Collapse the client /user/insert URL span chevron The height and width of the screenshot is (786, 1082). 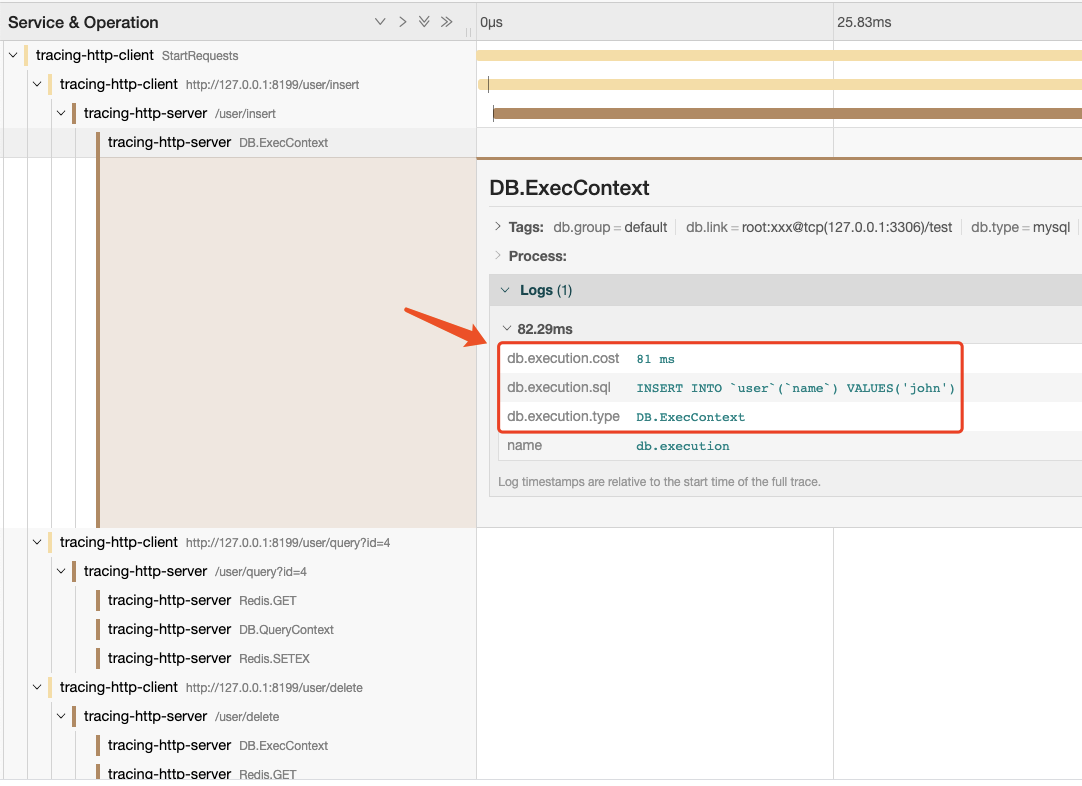click(37, 84)
